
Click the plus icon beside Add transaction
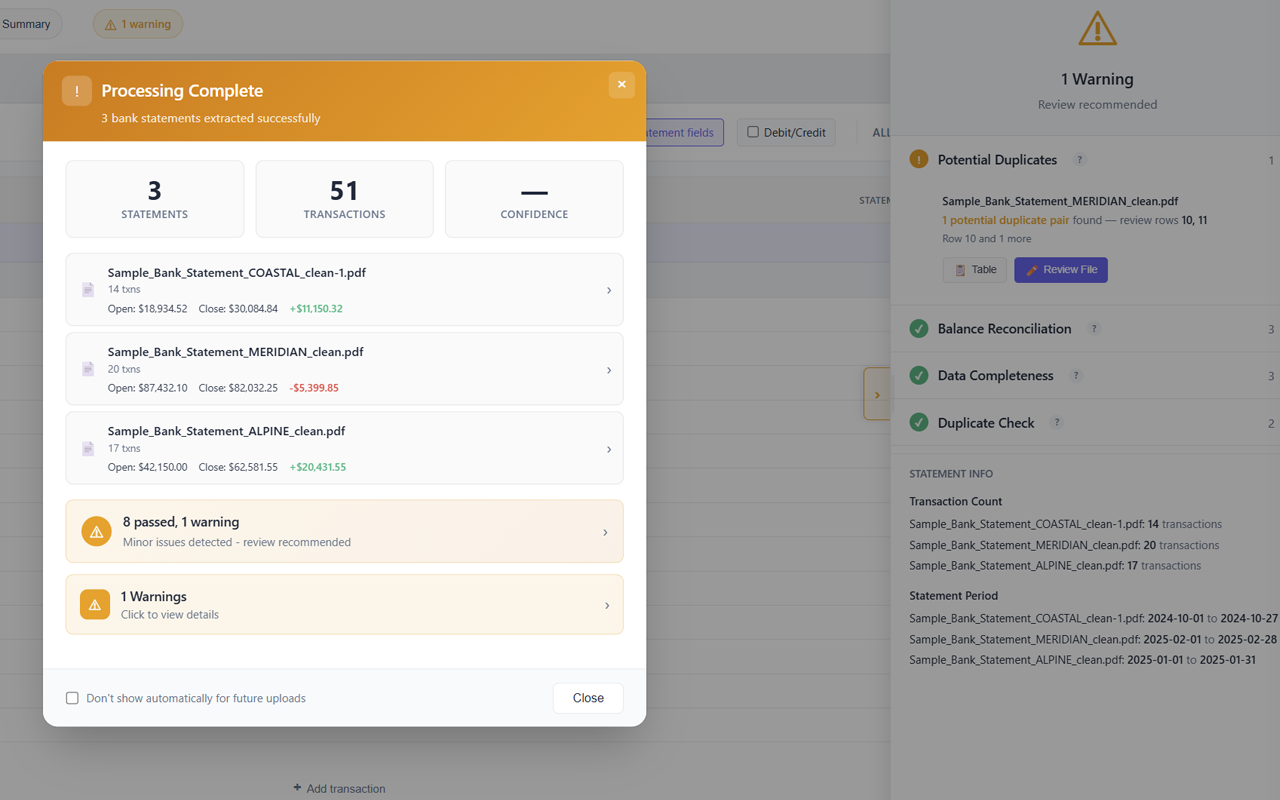(297, 788)
